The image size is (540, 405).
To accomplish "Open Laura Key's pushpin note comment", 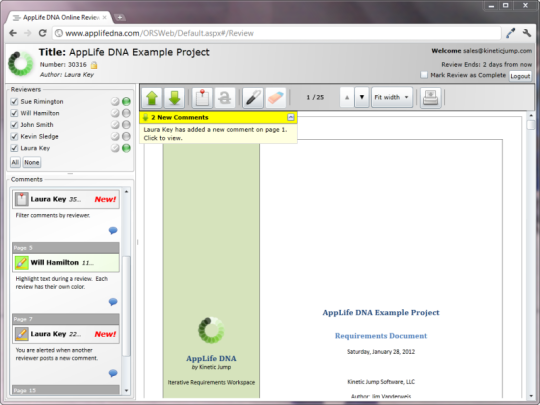I will [x=21, y=199].
